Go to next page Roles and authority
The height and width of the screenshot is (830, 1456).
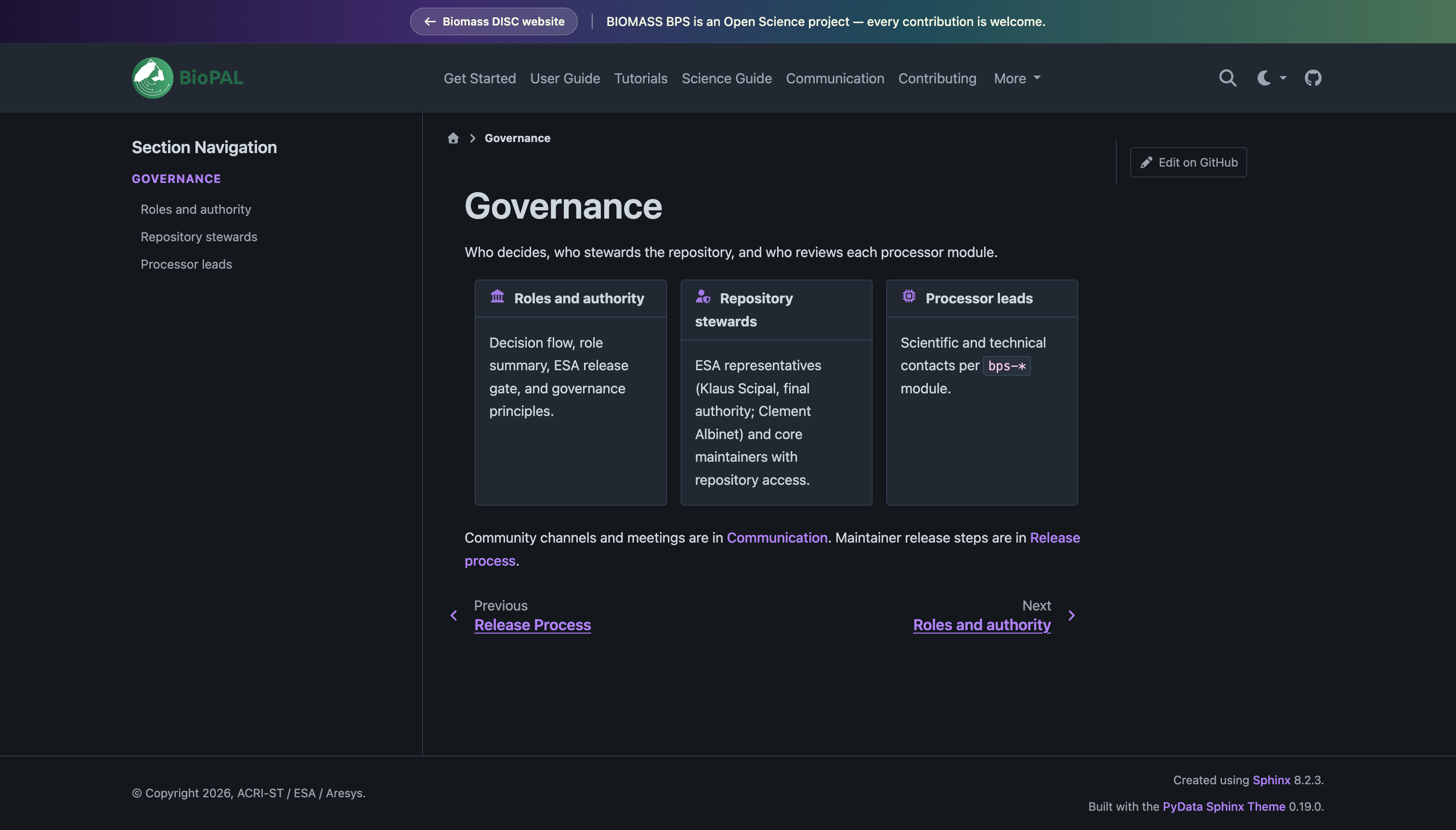982,625
